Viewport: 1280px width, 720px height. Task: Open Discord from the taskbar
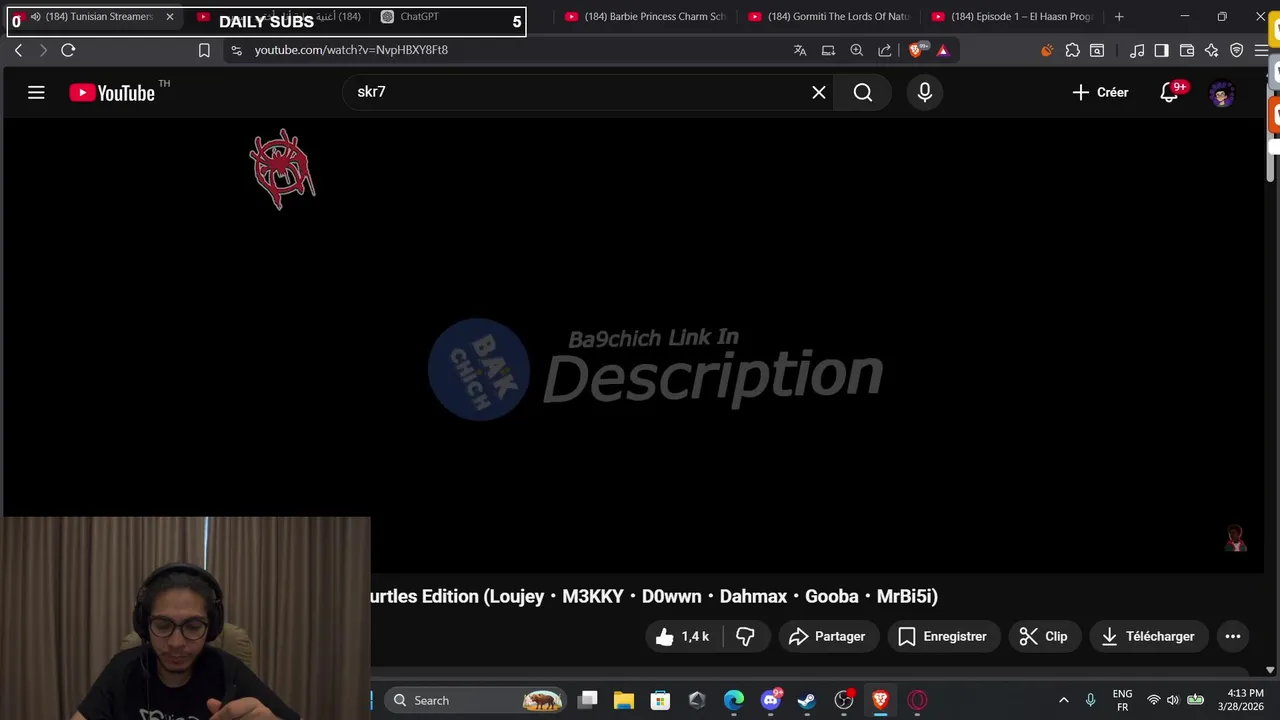[771, 700]
